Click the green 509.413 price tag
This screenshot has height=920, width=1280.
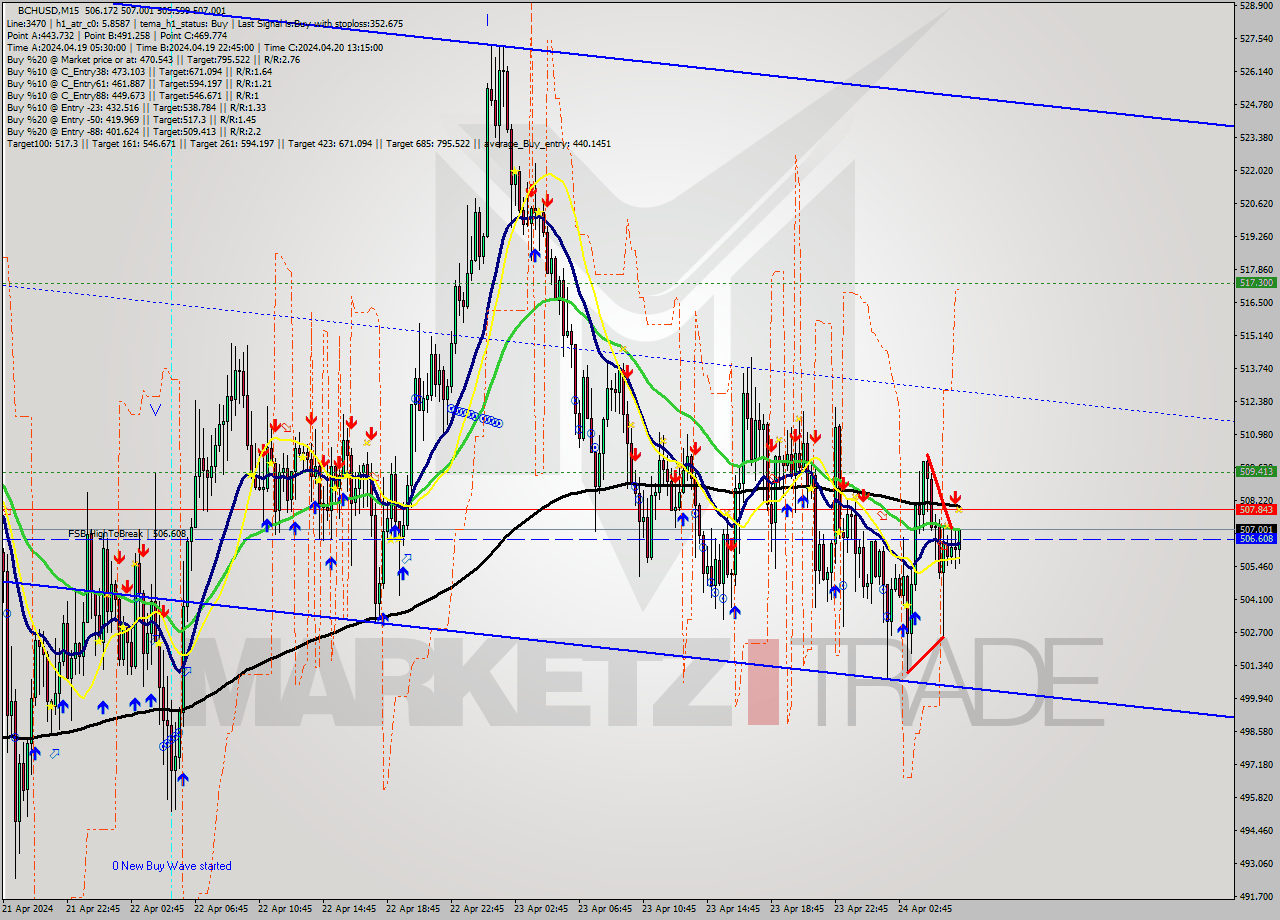point(1256,471)
